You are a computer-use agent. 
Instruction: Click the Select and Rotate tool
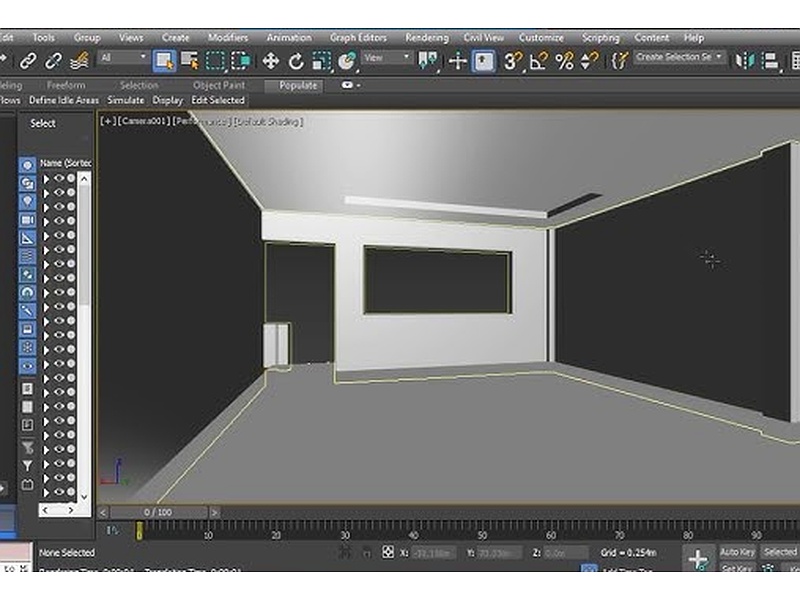(296, 61)
